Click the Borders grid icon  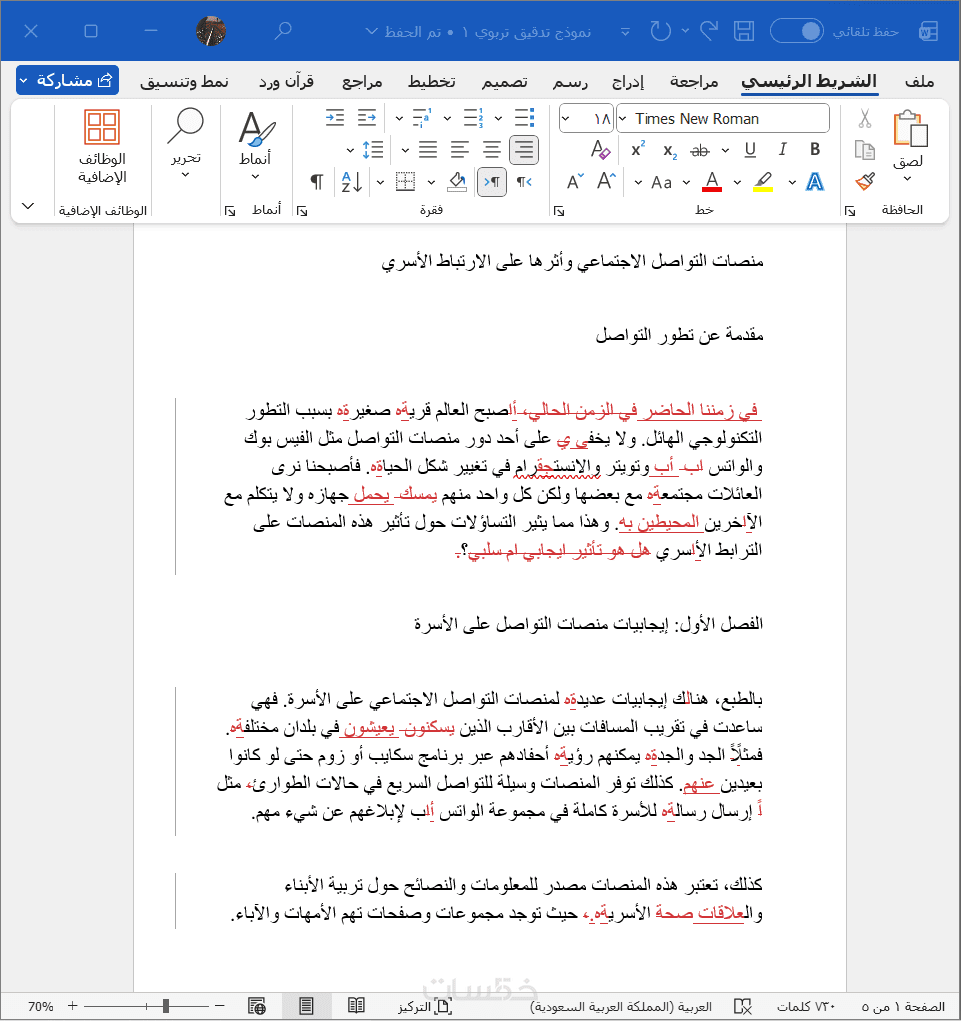pyautogui.click(x=405, y=182)
